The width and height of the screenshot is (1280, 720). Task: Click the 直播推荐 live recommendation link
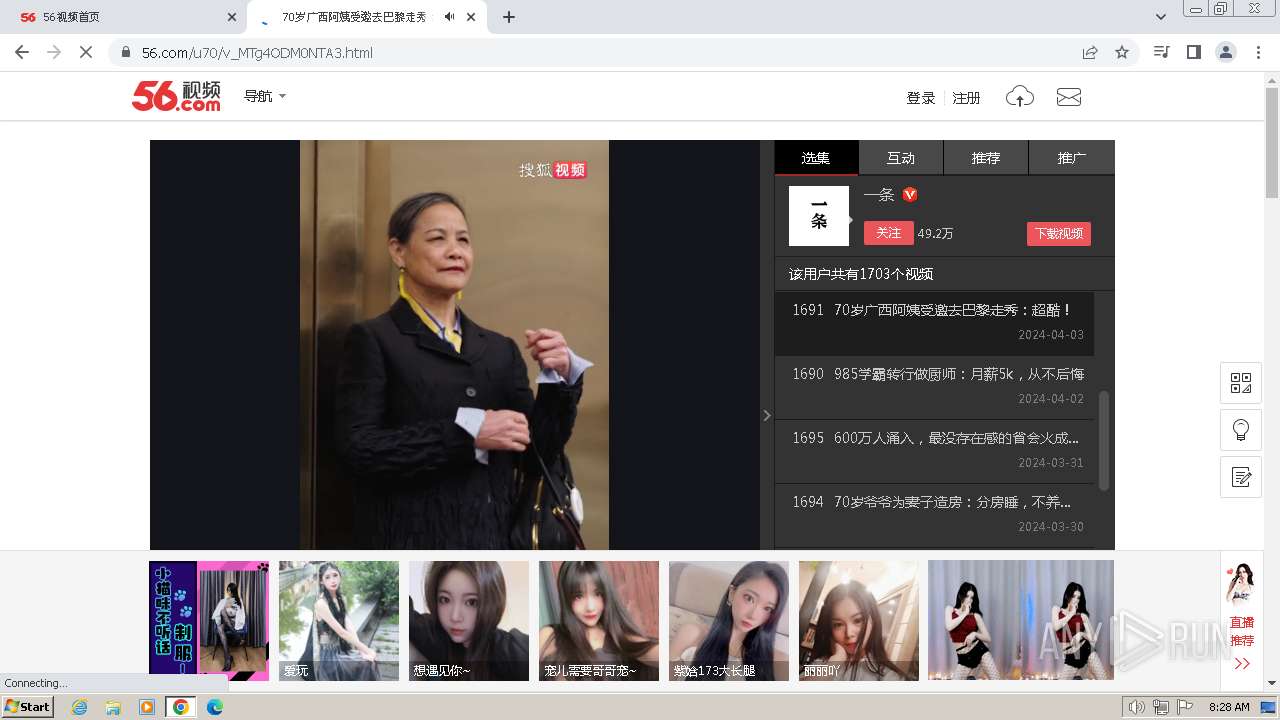pyautogui.click(x=1241, y=631)
